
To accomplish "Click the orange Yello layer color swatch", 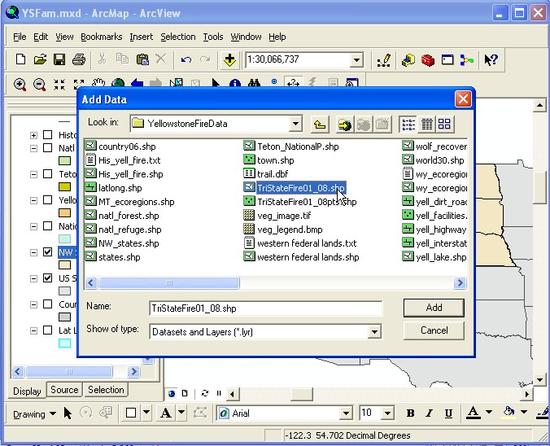I will (65, 212).
